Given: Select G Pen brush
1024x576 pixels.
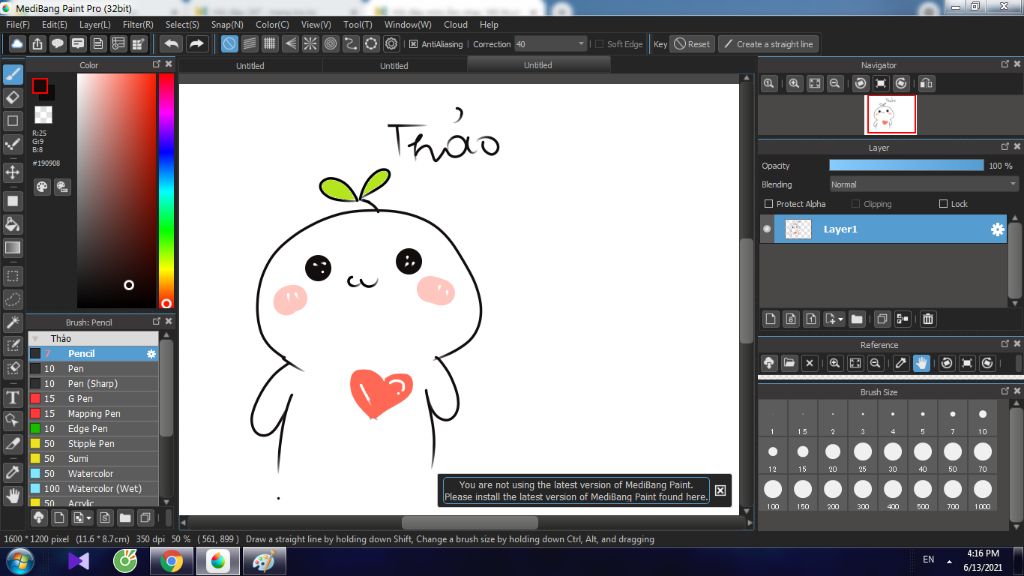Looking at the screenshot, I should pos(93,398).
